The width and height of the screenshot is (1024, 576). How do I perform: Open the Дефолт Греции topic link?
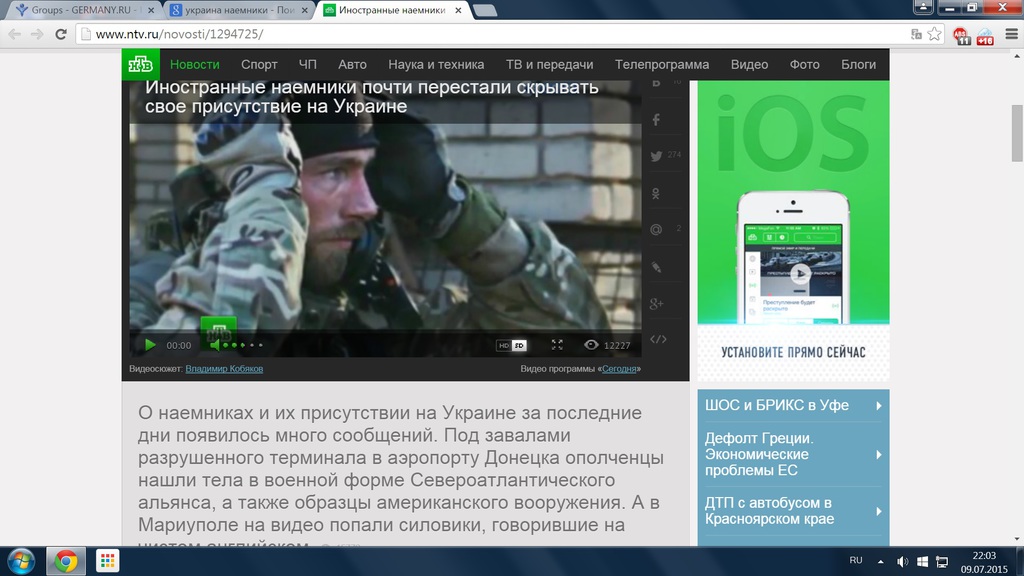click(759, 454)
